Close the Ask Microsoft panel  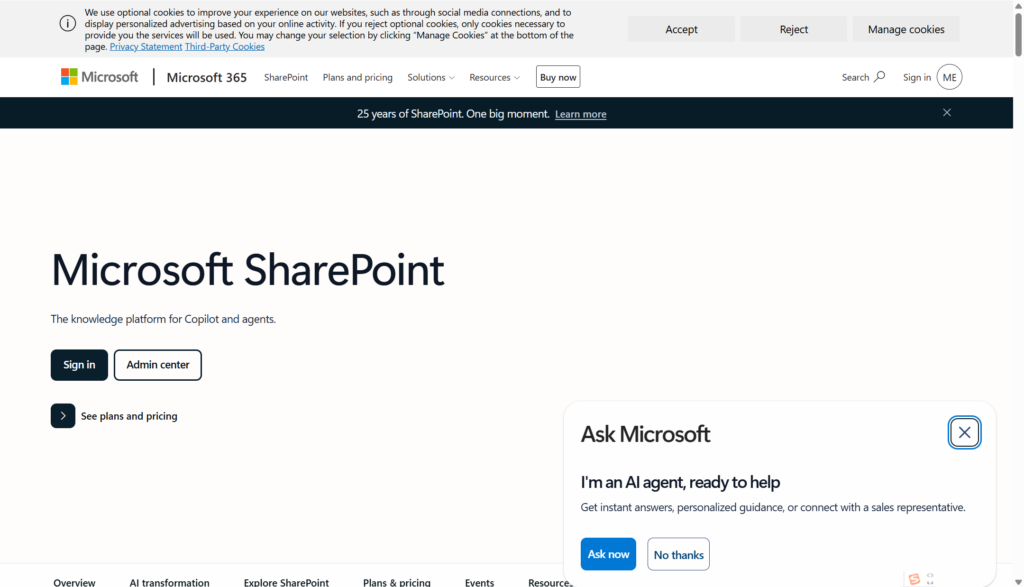coord(964,432)
